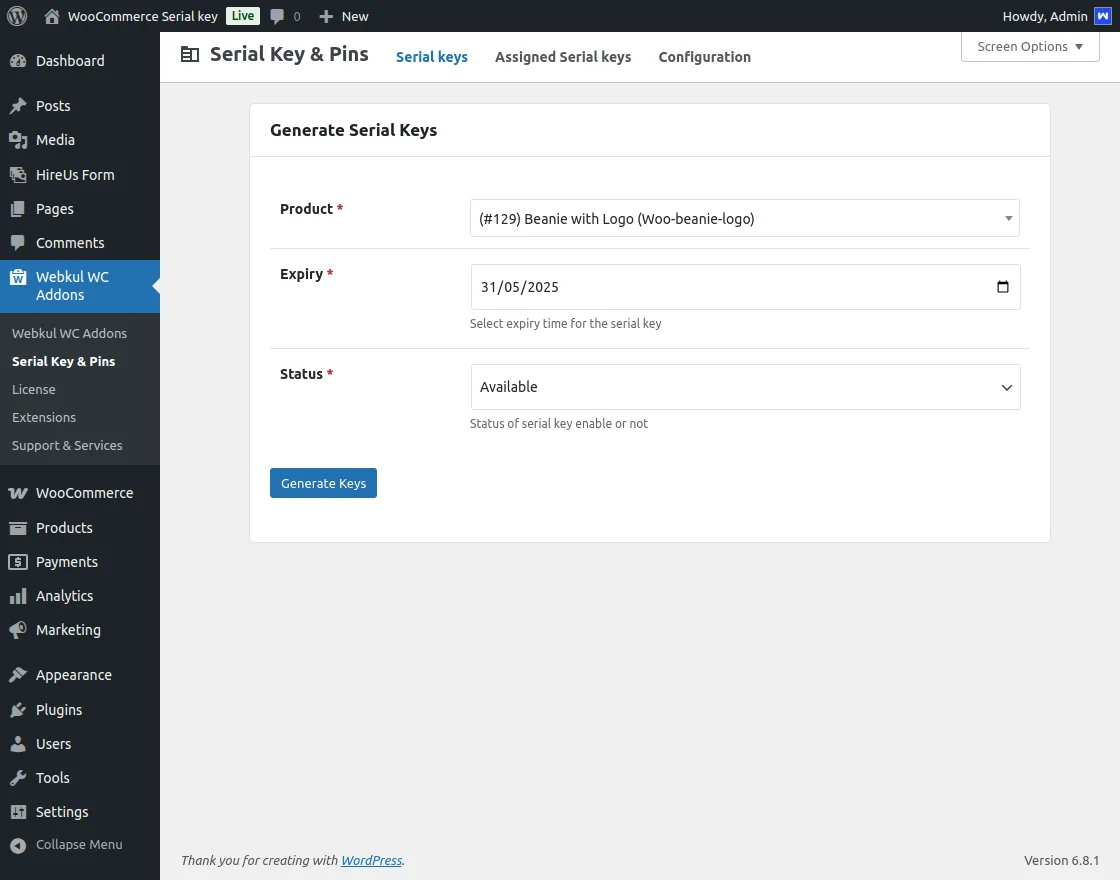Image resolution: width=1120 pixels, height=880 pixels.
Task: Follow the WordPress footer link
Action: click(371, 860)
